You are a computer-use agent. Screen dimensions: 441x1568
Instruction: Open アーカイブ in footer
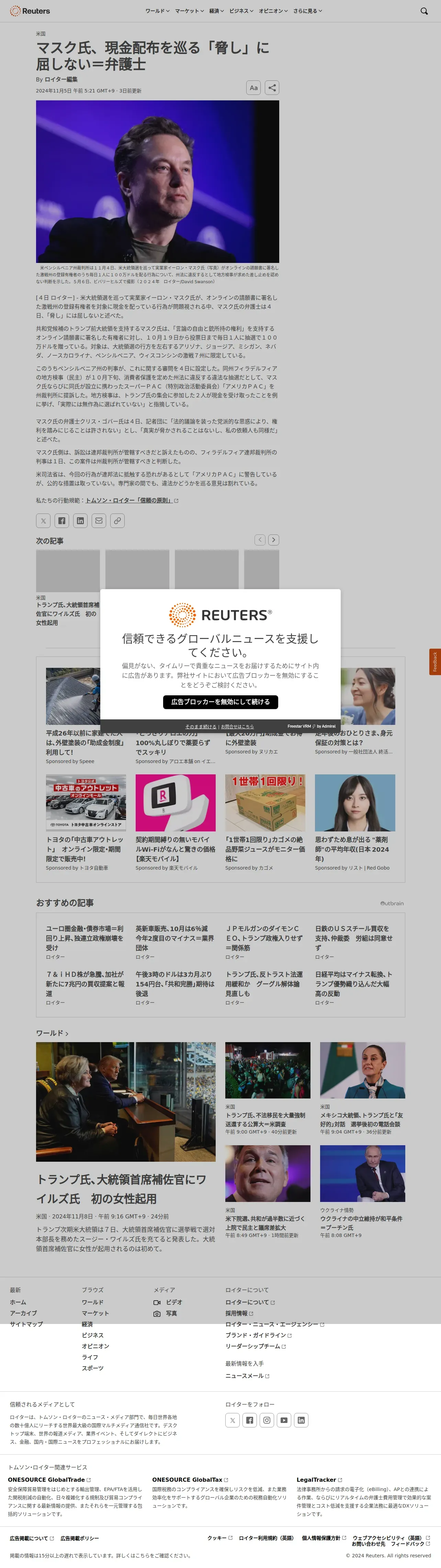pyautogui.click(x=23, y=1313)
